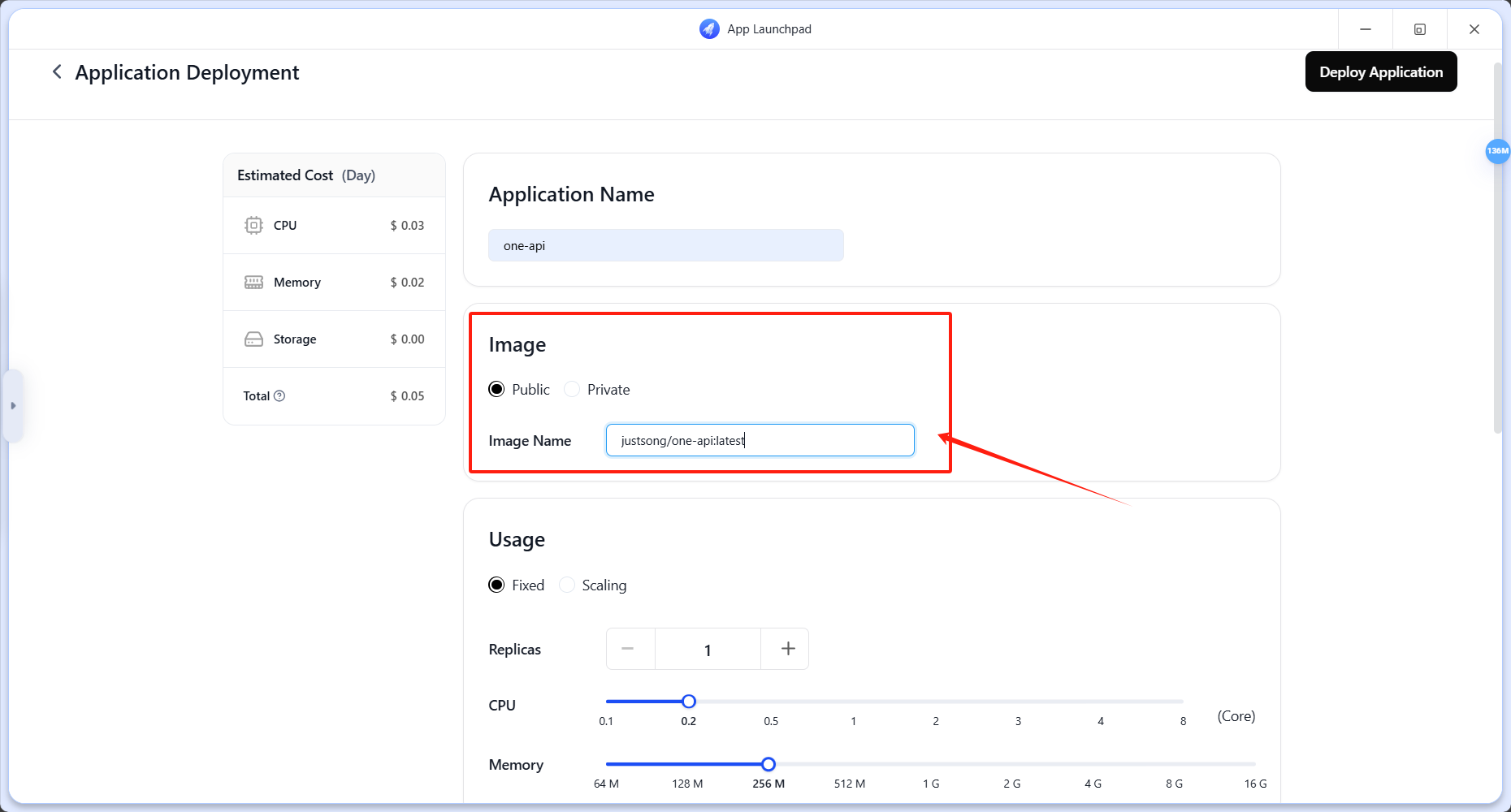The image size is (1511, 812).
Task: Go back using the arrow beside Application Deployment
Action: (57, 71)
